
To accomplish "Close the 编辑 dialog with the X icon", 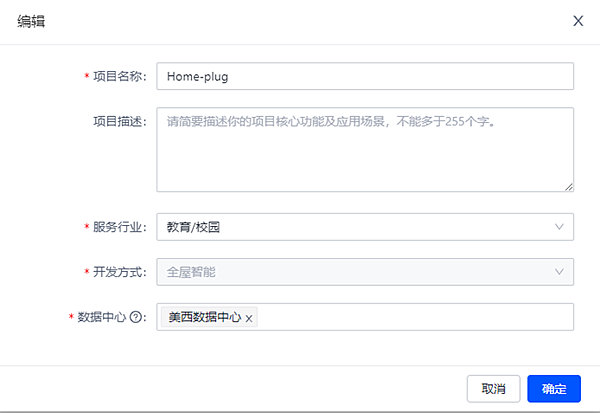I will (578, 21).
